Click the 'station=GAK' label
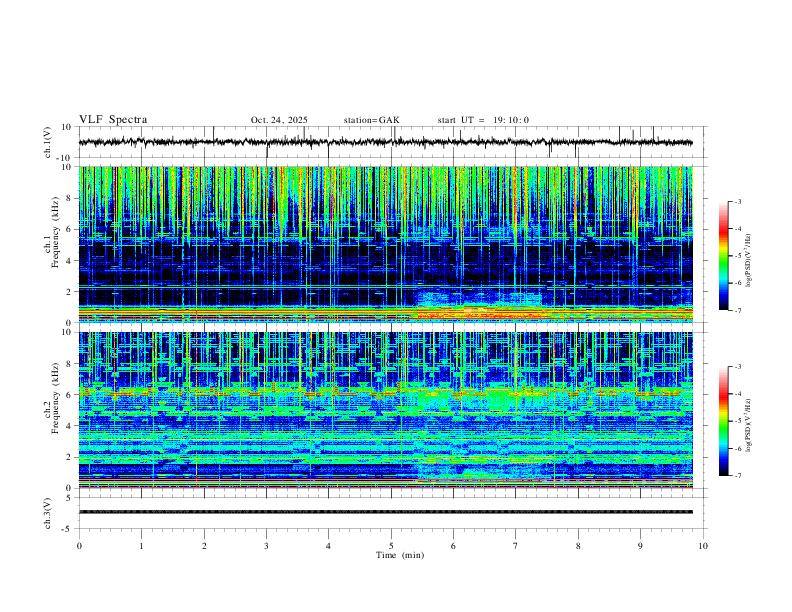792x612 pixels. click(371, 120)
